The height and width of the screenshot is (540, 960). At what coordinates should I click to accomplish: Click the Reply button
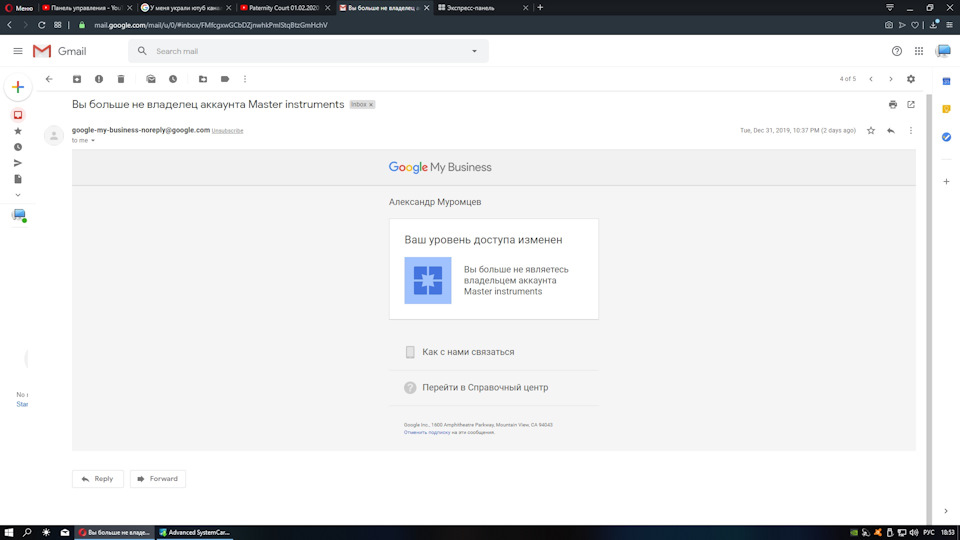pos(98,479)
